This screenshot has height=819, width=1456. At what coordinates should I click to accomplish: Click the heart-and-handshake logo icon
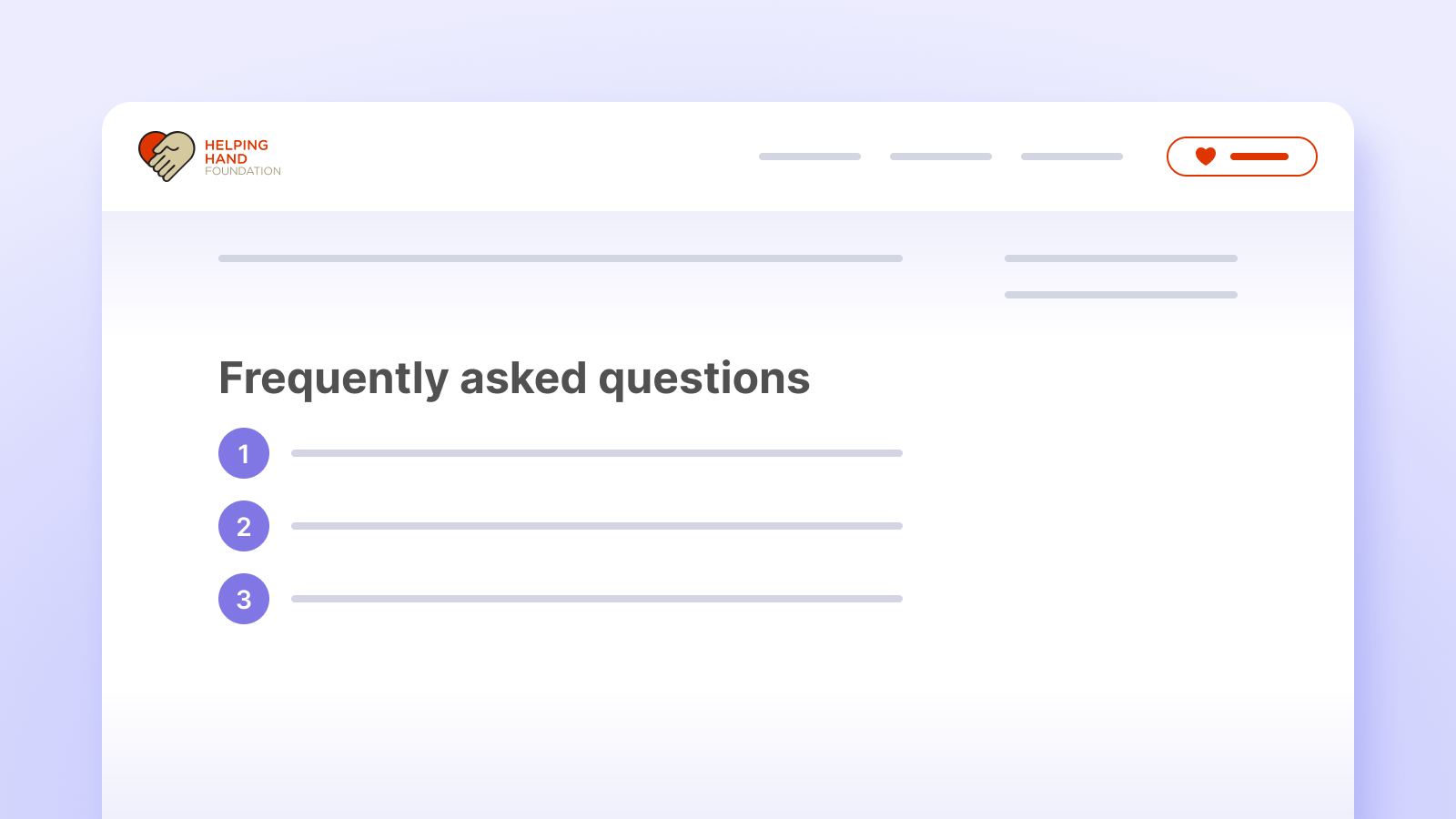(x=167, y=156)
